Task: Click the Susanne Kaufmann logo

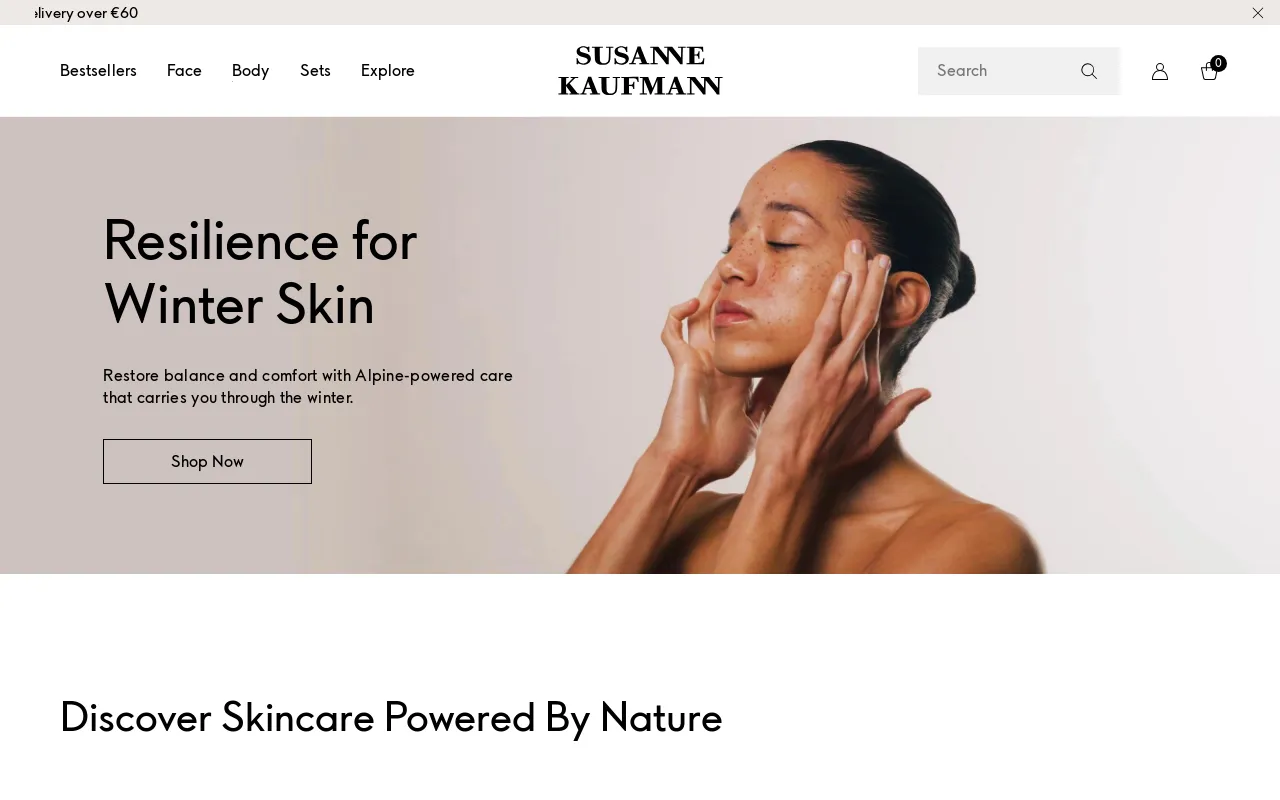Action: point(640,70)
